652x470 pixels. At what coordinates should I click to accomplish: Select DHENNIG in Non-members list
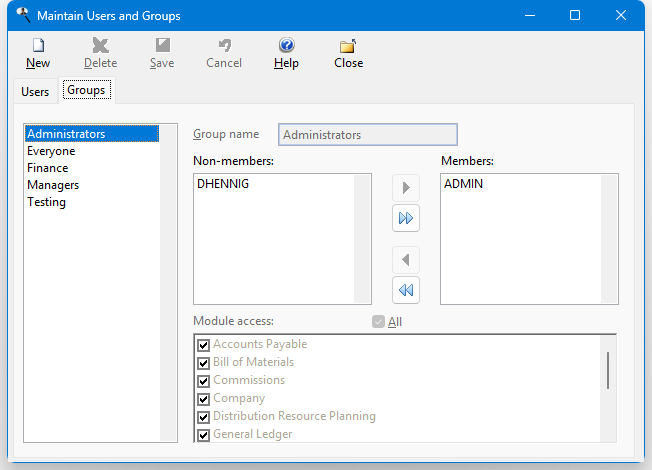point(223,184)
